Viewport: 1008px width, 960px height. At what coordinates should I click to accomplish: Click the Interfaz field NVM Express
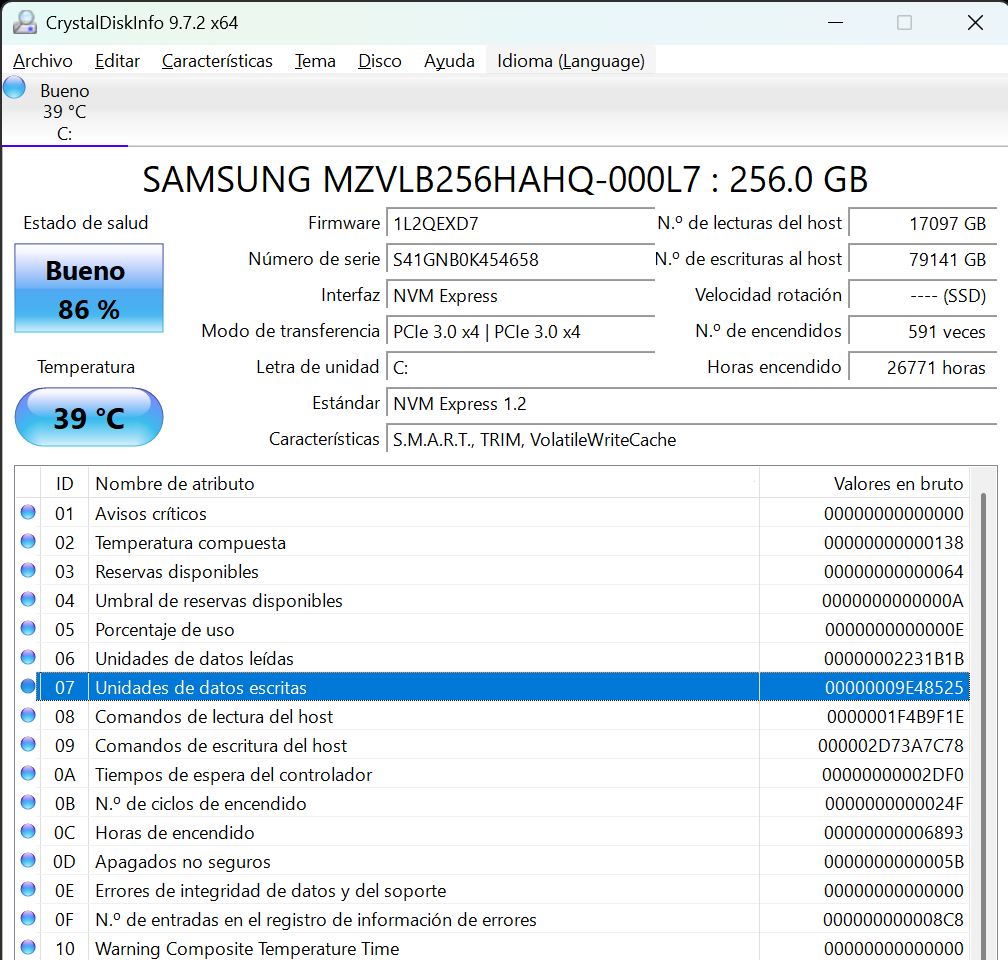click(x=520, y=296)
